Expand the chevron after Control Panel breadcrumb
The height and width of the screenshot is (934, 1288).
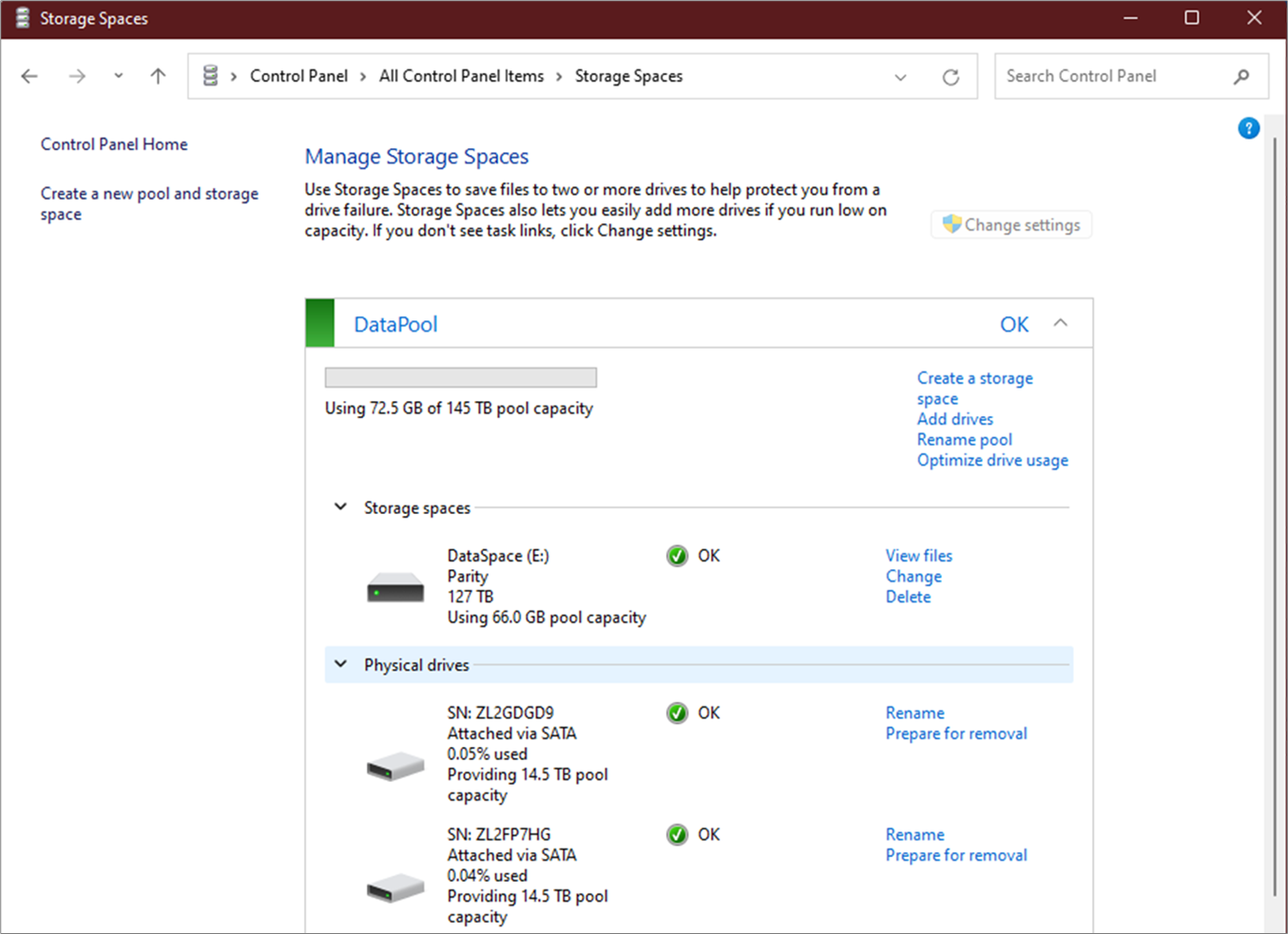coord(363,76)
